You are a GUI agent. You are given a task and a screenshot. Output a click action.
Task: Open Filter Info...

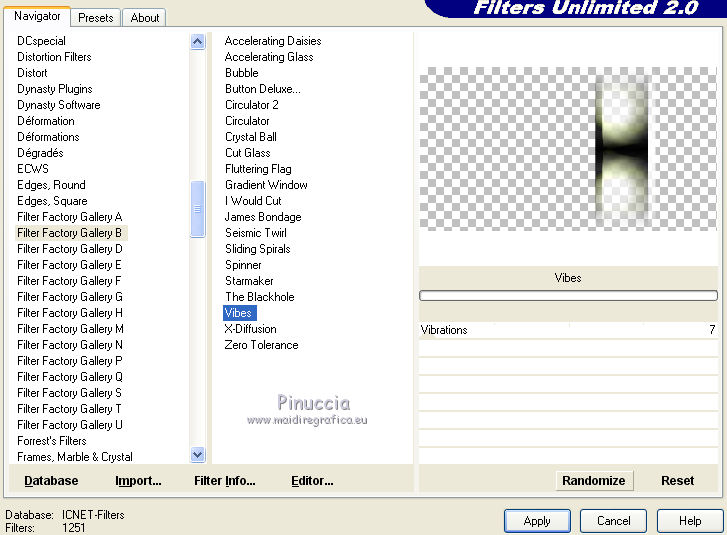pos(224,481)
